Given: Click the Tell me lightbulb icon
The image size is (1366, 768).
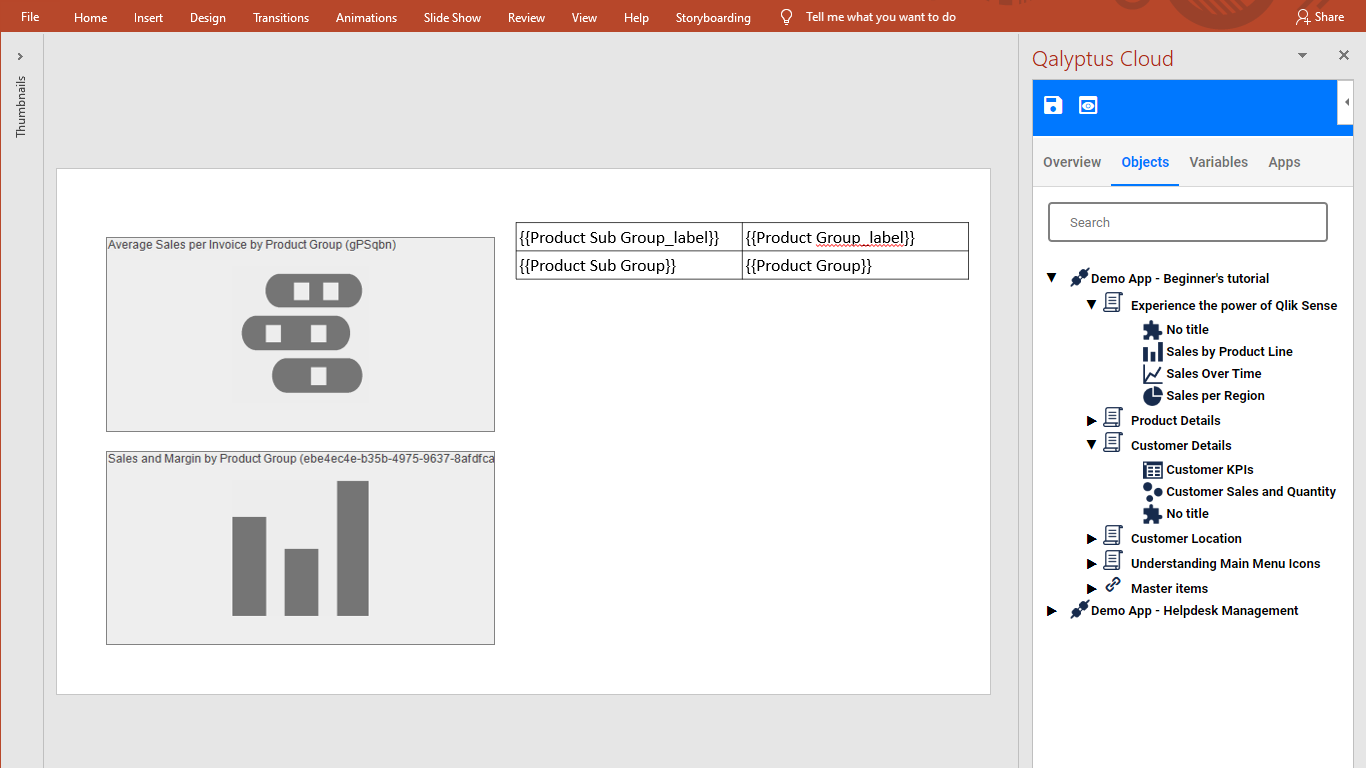Looking at the screenshot, I should click(x=786, y=17).
